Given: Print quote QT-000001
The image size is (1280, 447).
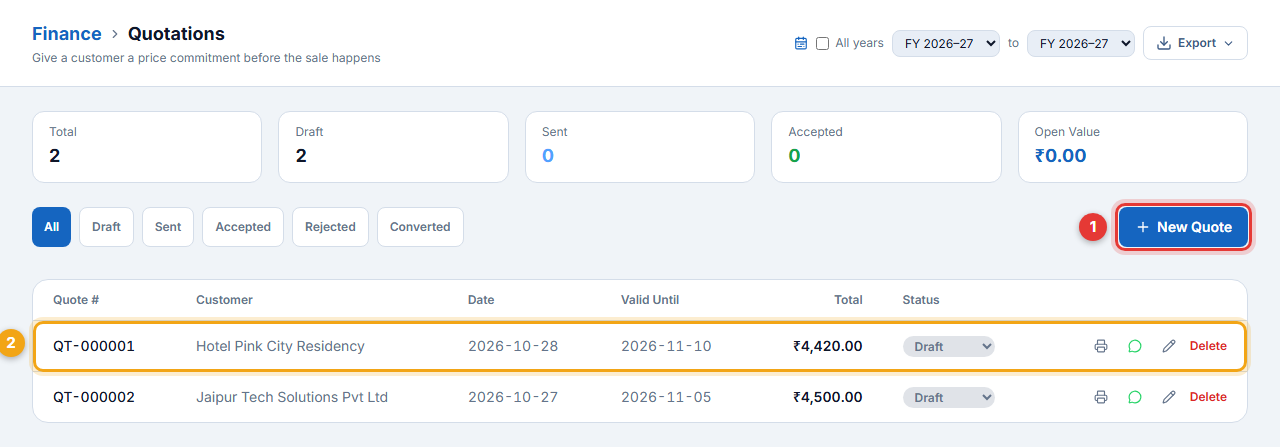Looking at the screenshot, I should (x=1101, y=346).
